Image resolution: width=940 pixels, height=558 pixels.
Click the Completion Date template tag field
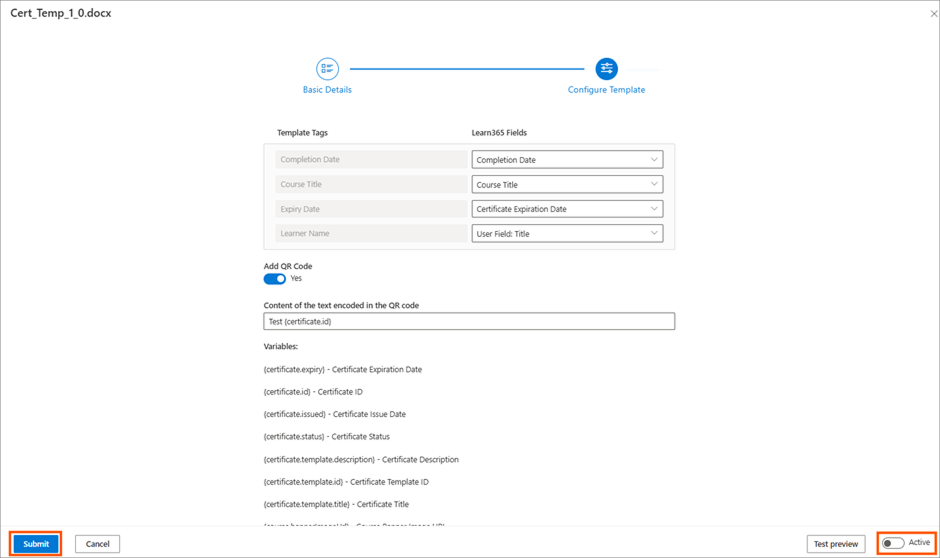pos(371,160)
